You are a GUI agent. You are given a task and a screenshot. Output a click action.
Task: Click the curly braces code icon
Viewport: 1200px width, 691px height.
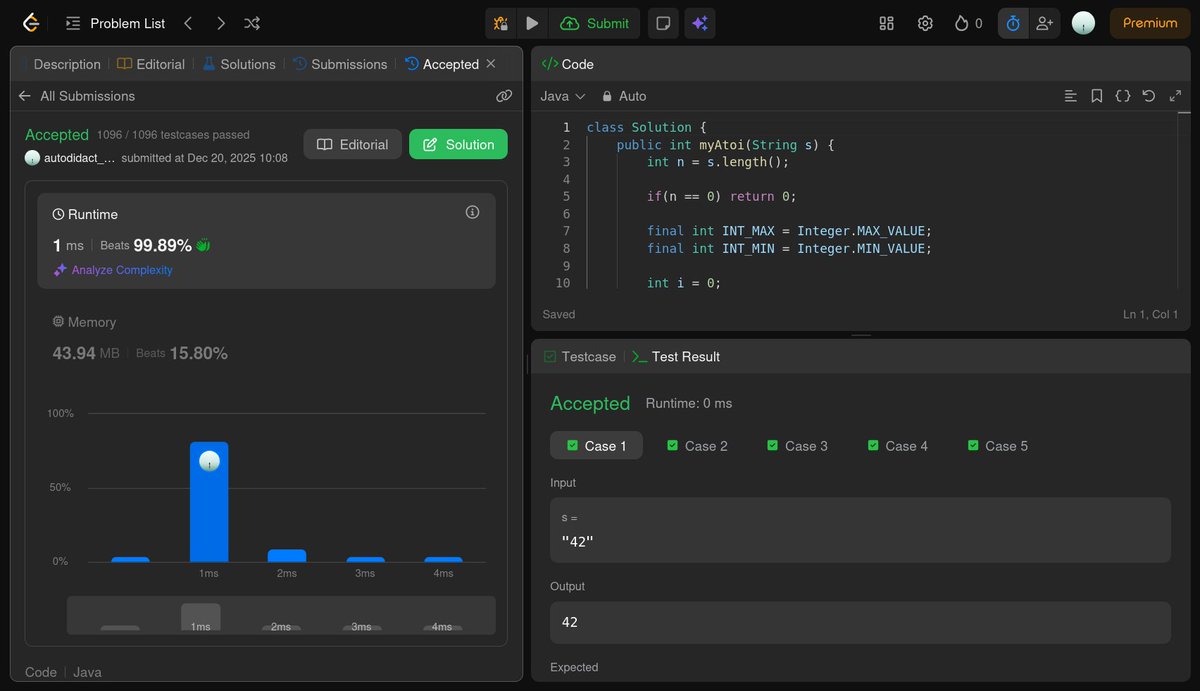tap(1123, 96)
